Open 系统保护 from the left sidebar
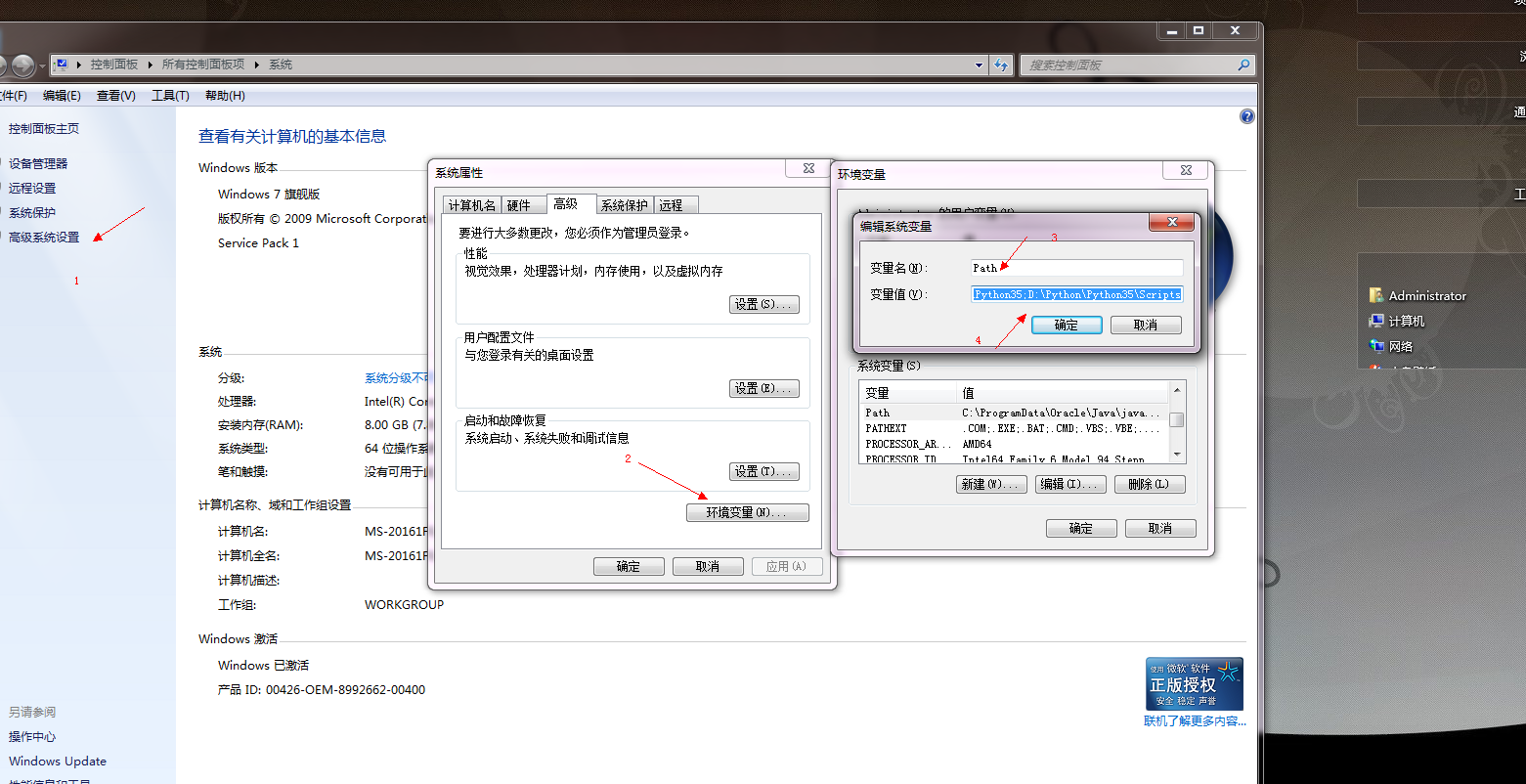This screenshot has height=784, width=1526. (x=32, y=213)
